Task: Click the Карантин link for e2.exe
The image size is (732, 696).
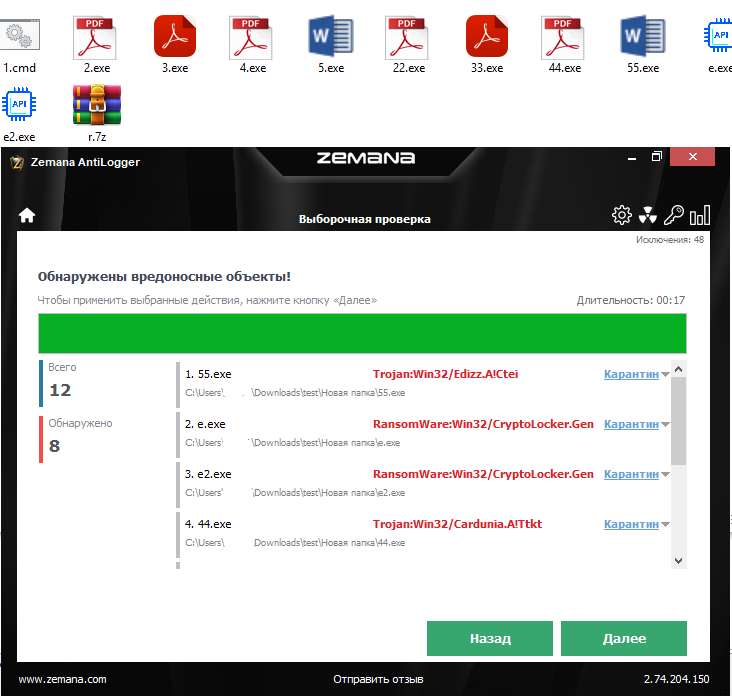Action: tap(631, 474)
